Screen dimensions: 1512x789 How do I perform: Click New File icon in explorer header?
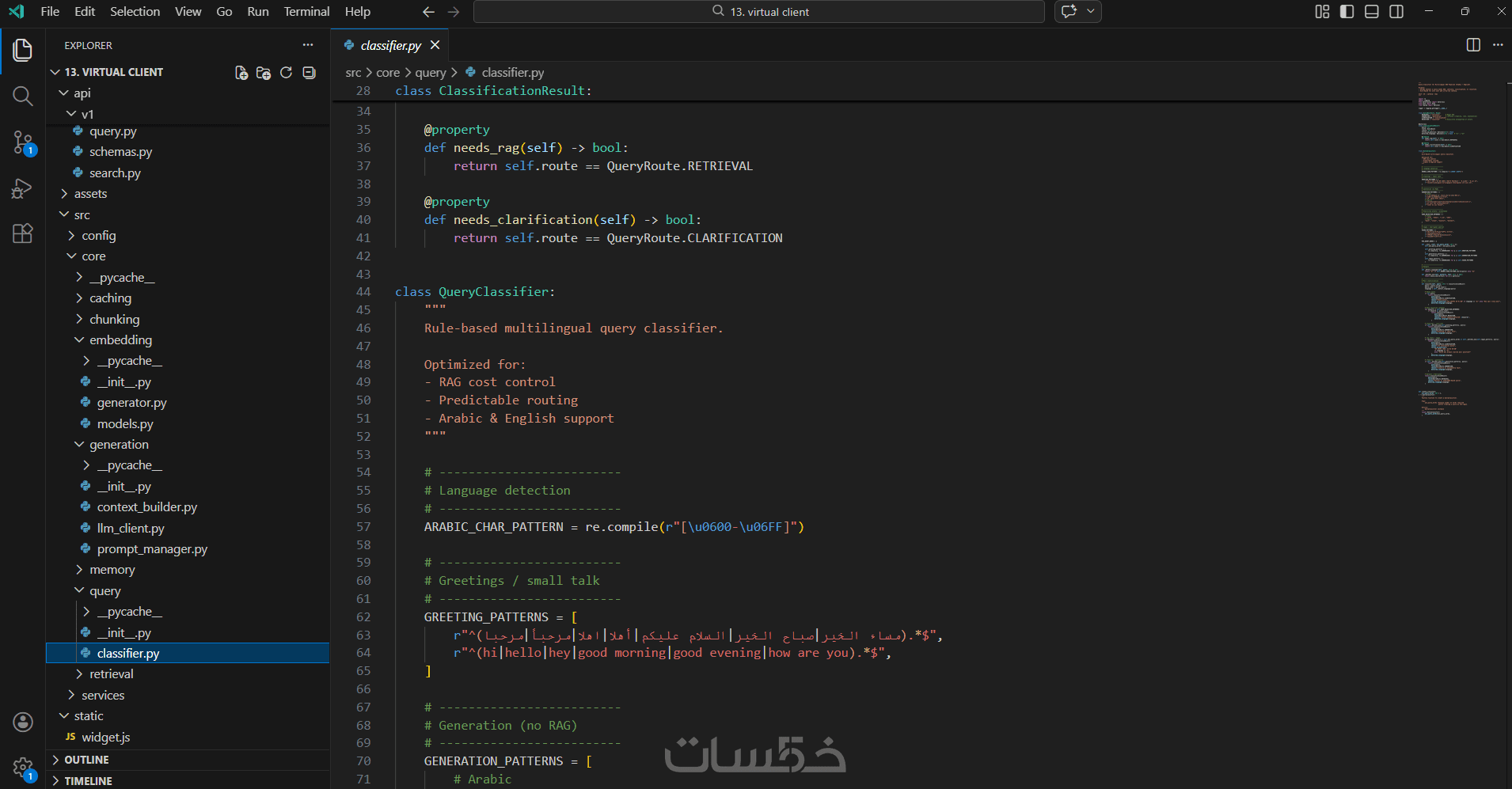tap(241, 73)
